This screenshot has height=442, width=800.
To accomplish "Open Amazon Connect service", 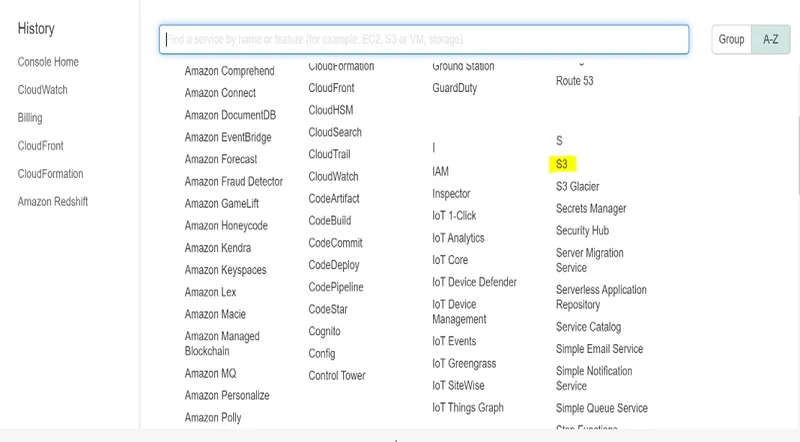I will [x=220, y=93].
